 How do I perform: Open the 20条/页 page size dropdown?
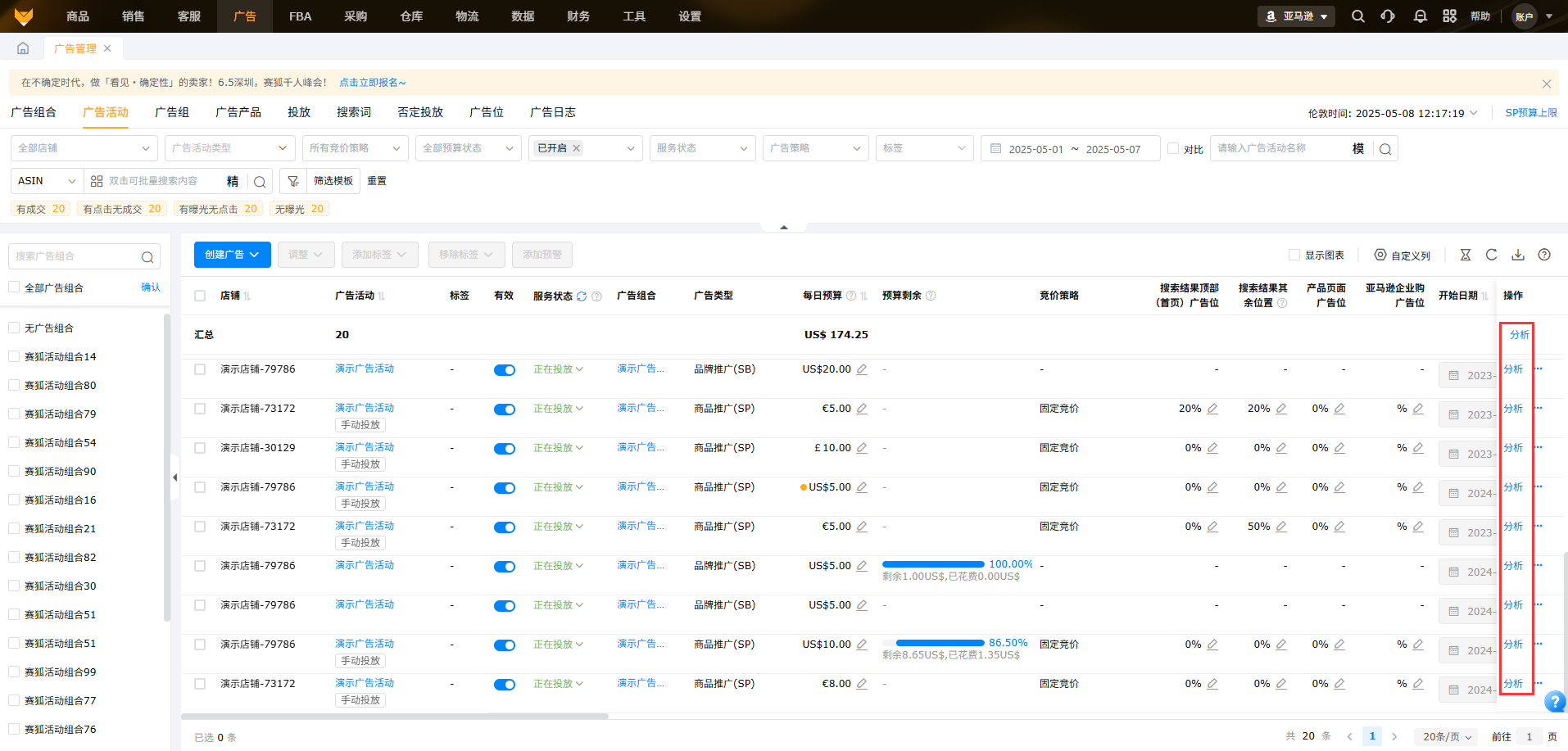(x=1446, y=736)
